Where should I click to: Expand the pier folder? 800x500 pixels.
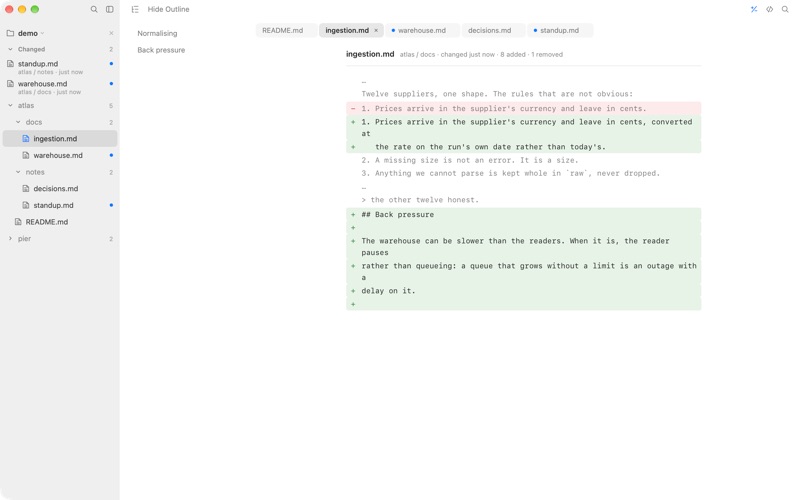point(10,238)
